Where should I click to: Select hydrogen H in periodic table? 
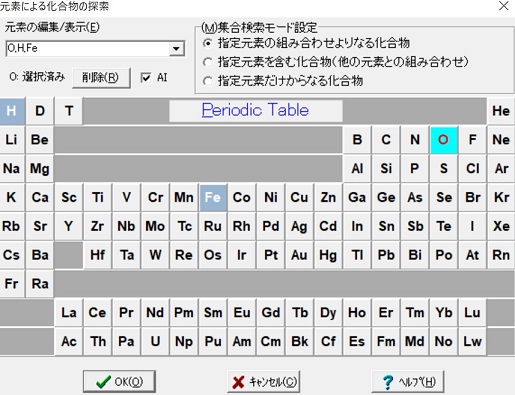[12, 111]
